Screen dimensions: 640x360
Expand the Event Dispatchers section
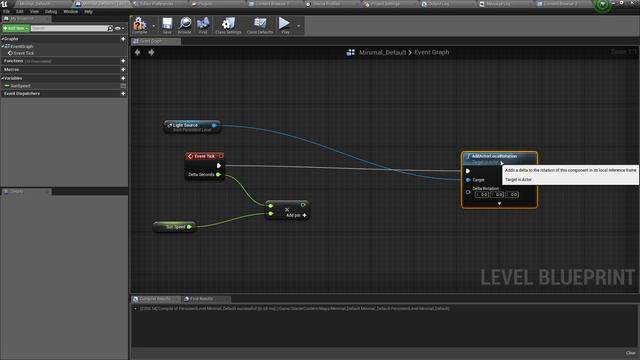[22, 93]
